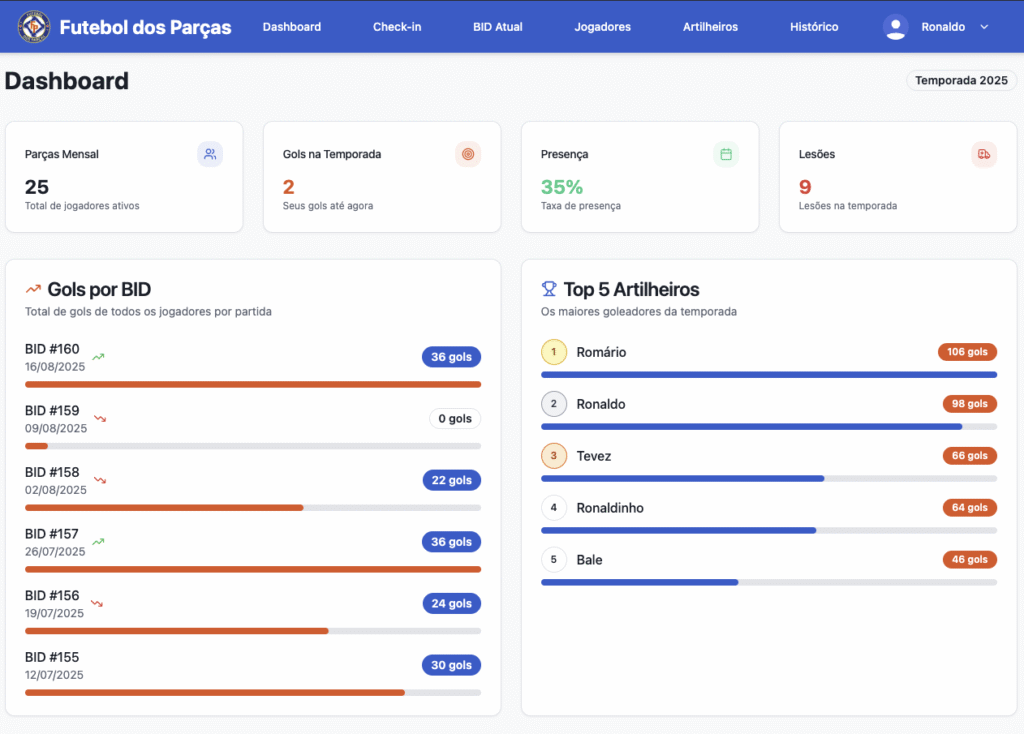Screen dimensions: 1024x734
Task: Click the Ronaldo user avatar icon
Action: 895,27
